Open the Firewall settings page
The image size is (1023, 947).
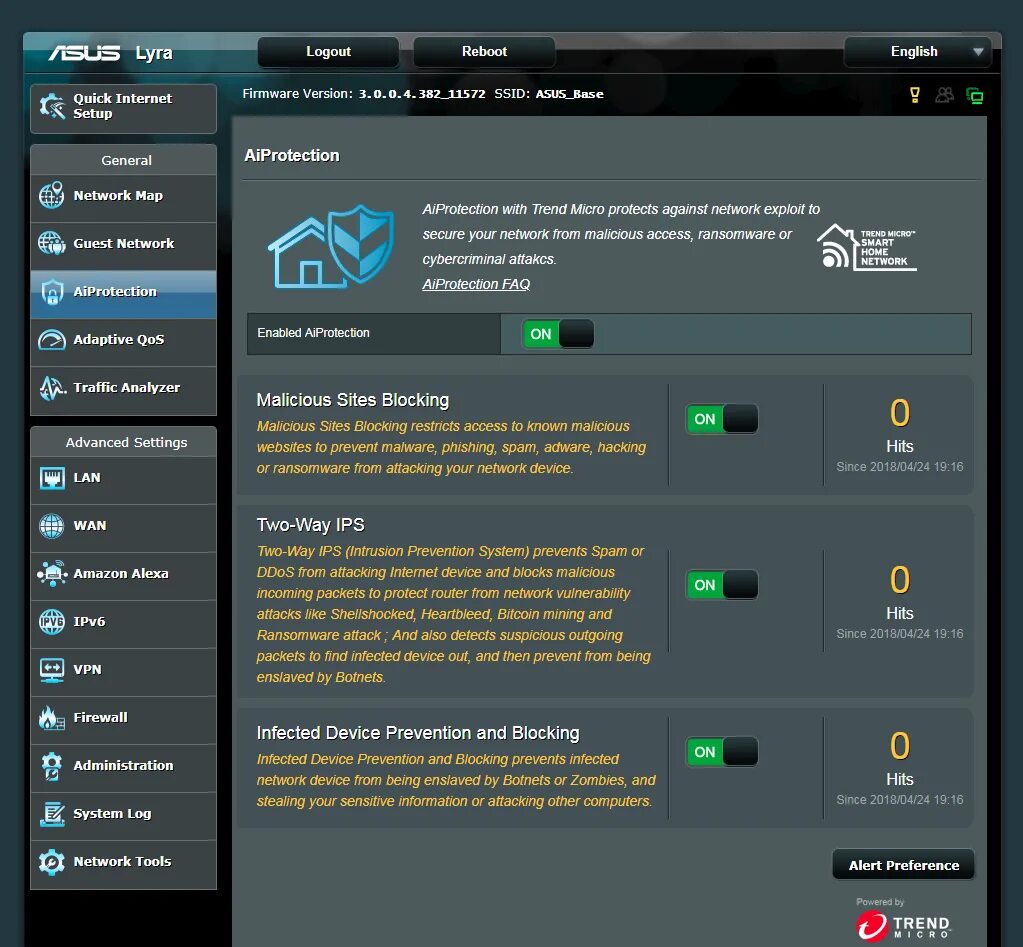click(x=123, y=718)
